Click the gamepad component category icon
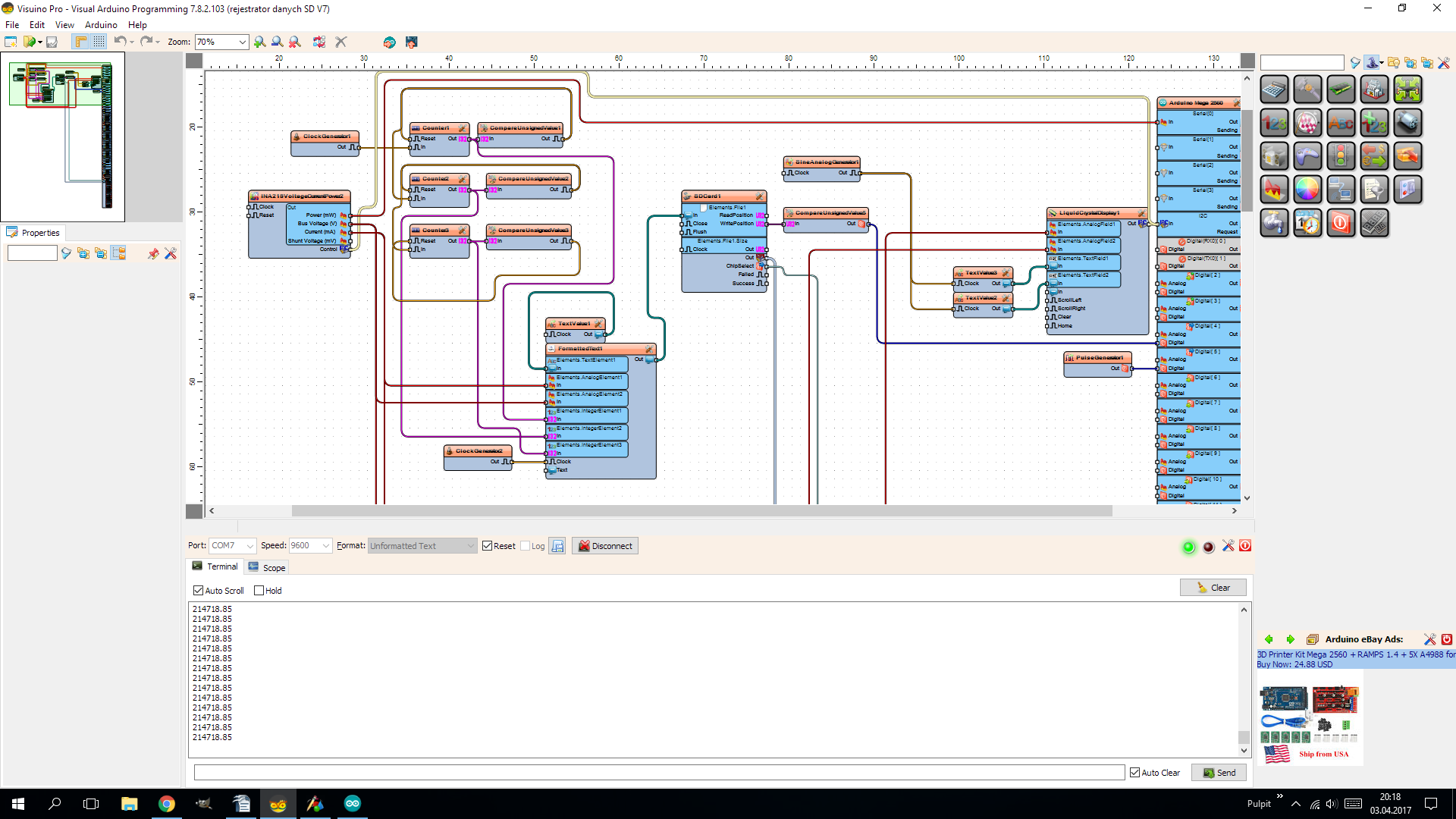 1307,156
